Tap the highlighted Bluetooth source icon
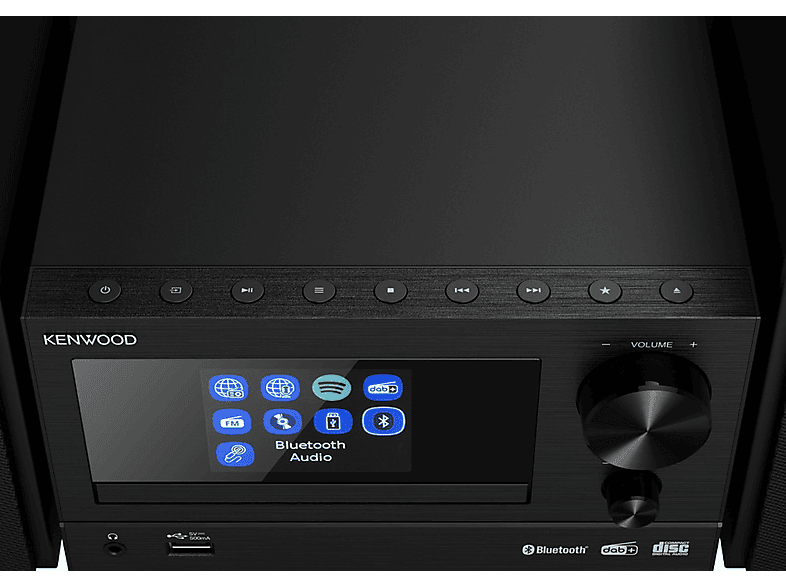This screenshot has width=786, height=587. (383, 421)
